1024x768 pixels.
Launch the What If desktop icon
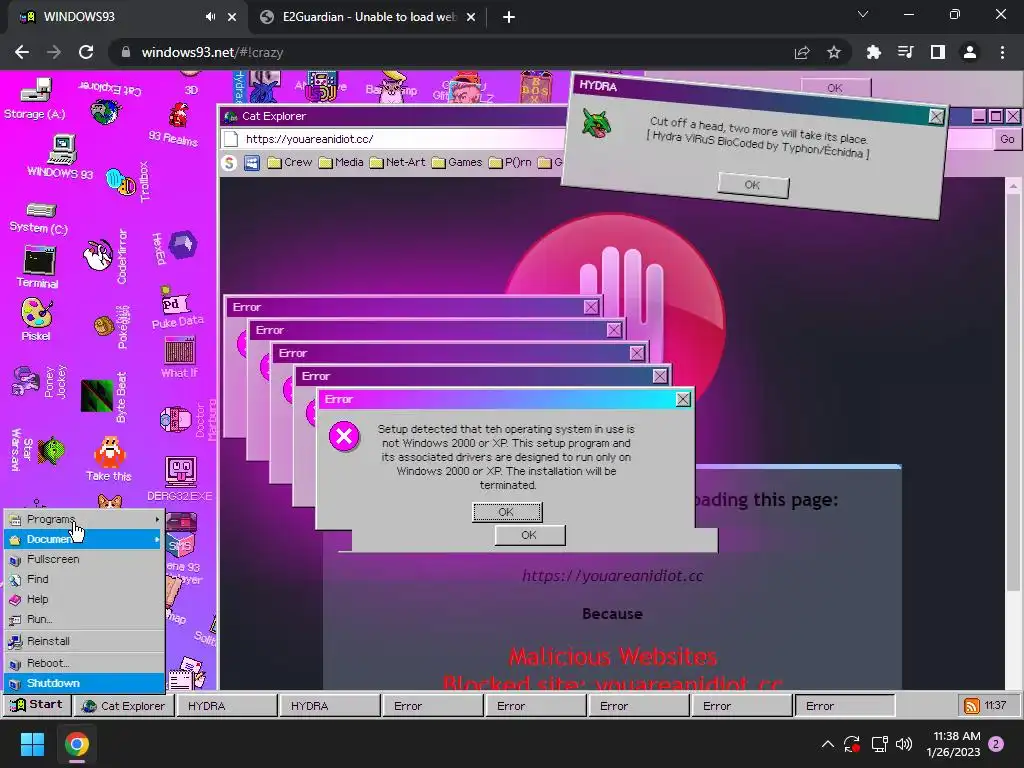point(179,357)
